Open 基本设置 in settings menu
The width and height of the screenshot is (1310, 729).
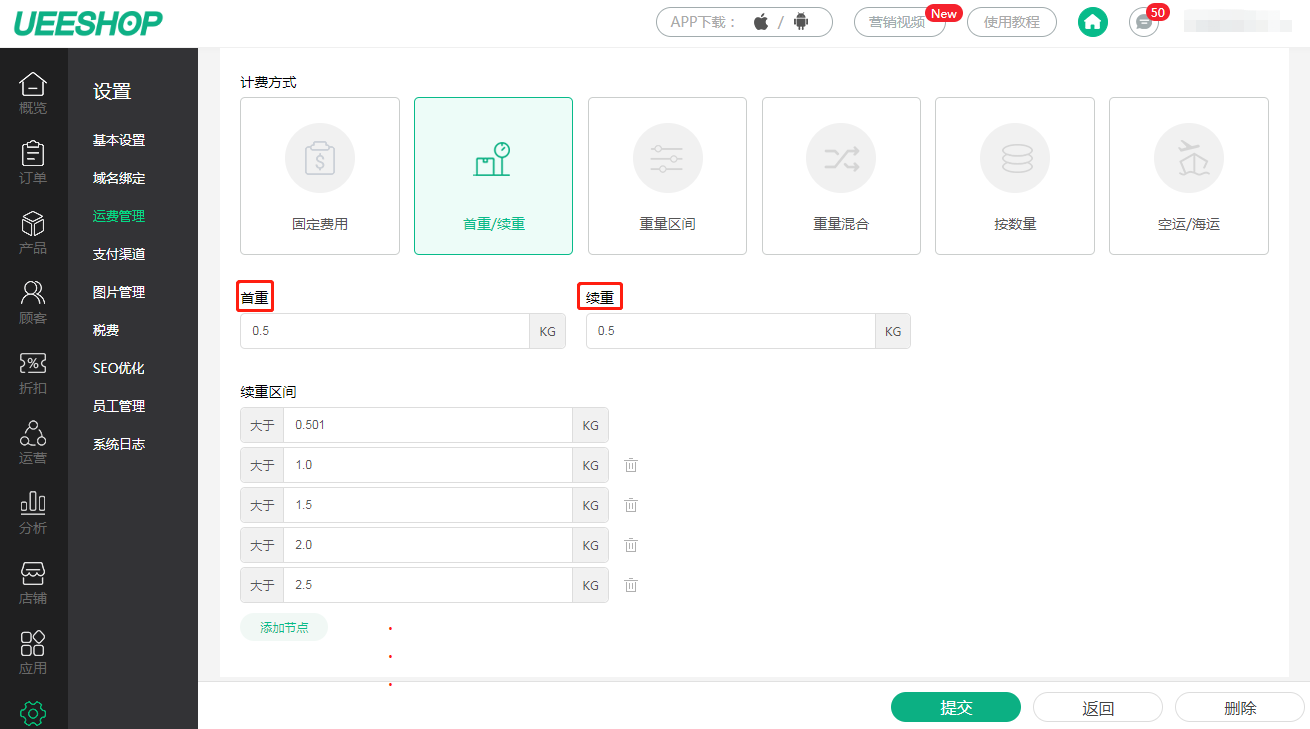119,140
